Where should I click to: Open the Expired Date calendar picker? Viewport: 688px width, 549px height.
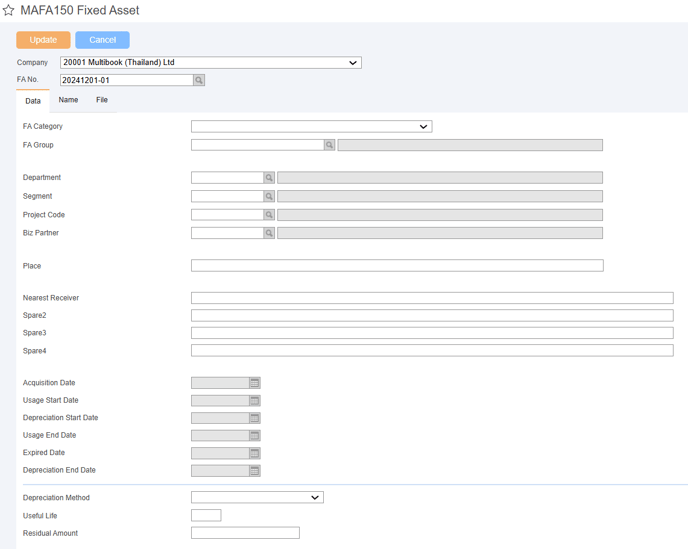254,453
